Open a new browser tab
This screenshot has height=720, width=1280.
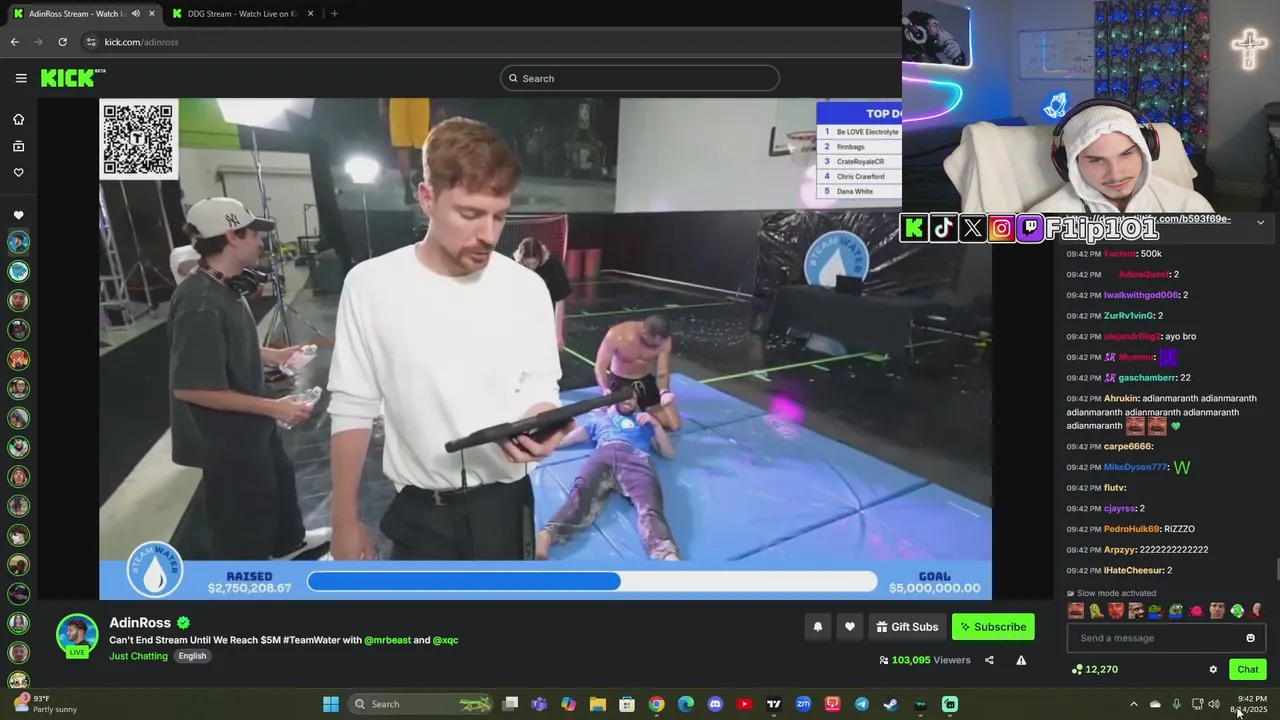pyautogui.click(x=334, y=14)
